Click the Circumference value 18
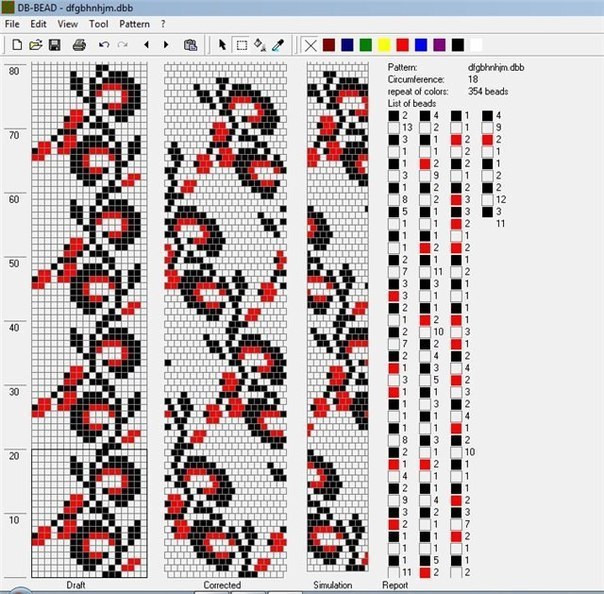 click(473, 79)
